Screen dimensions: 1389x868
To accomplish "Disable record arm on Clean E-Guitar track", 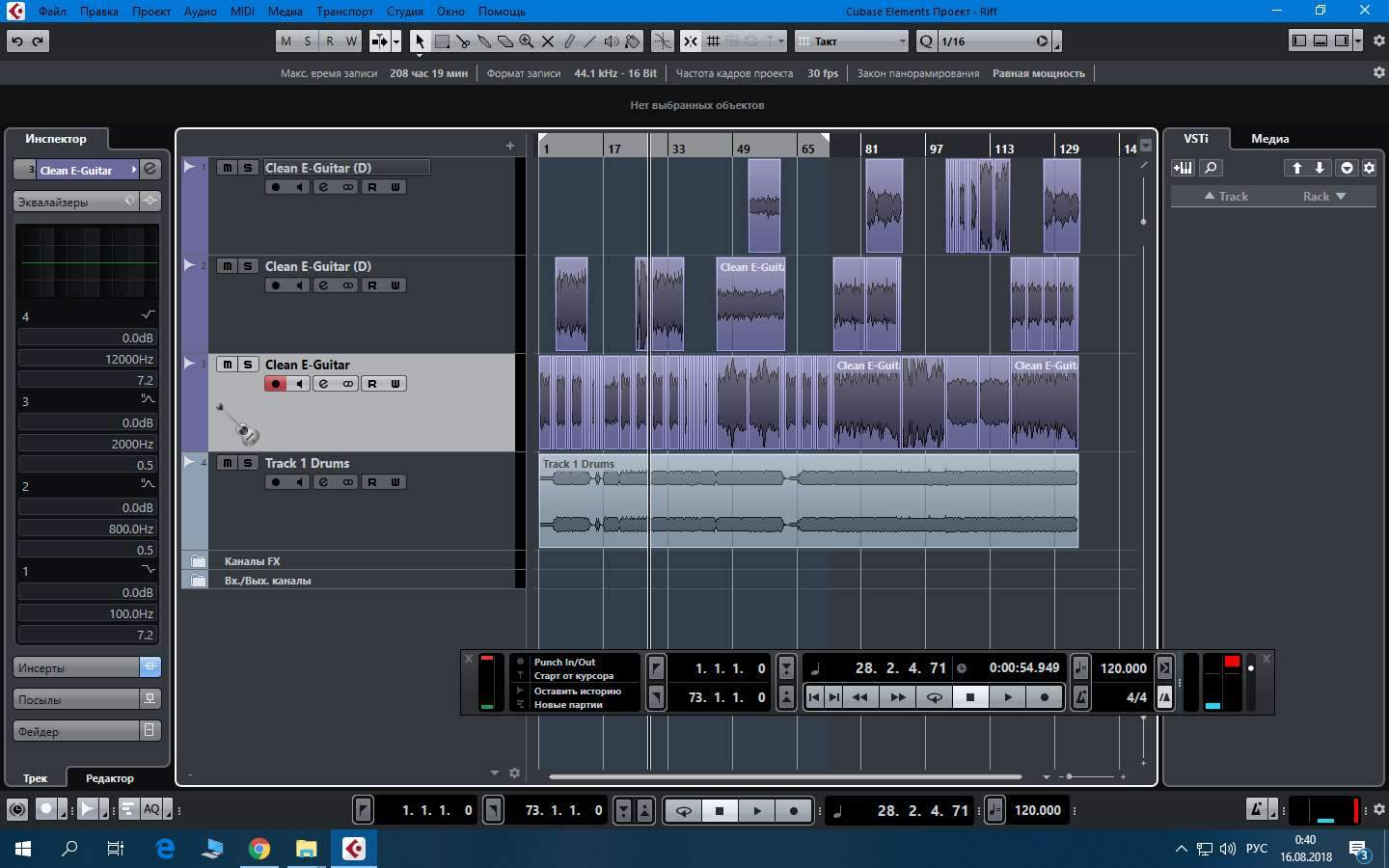I will 275,384.
